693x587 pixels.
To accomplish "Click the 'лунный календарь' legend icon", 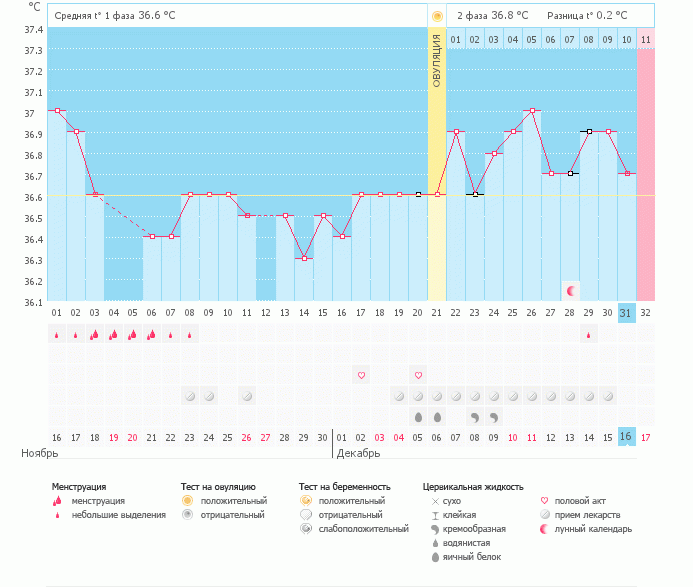I will 545,529.
